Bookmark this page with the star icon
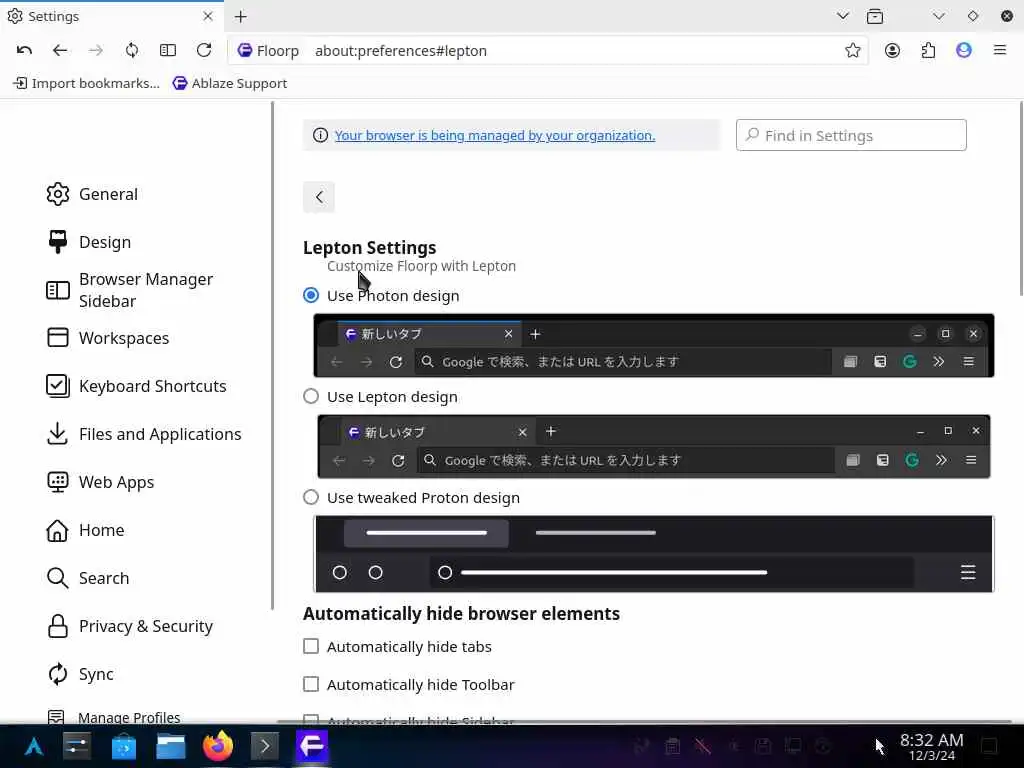Image resolution: width=1024 pixels, height=768 pixels. (x=852, y=50)
